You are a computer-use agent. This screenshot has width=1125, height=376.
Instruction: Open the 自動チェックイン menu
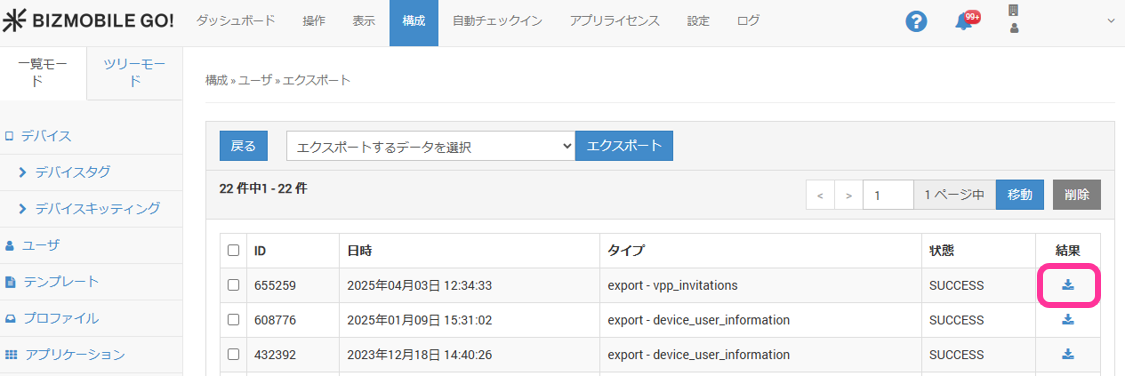pos(497,22)
